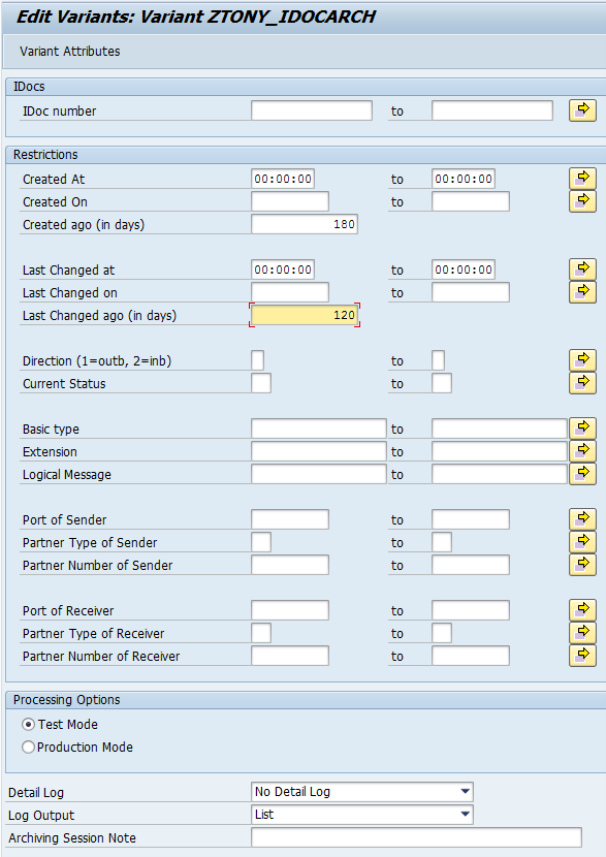Click multiple selection icon for Created On

point(582,202)
